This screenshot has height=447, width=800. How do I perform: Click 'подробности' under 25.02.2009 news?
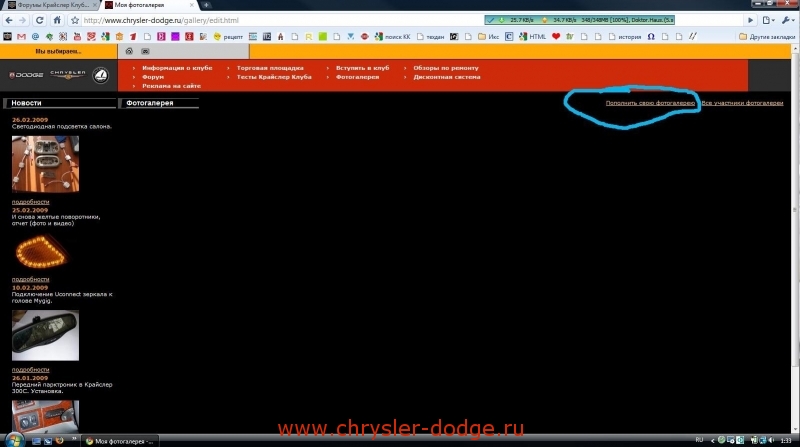point(31,280)
